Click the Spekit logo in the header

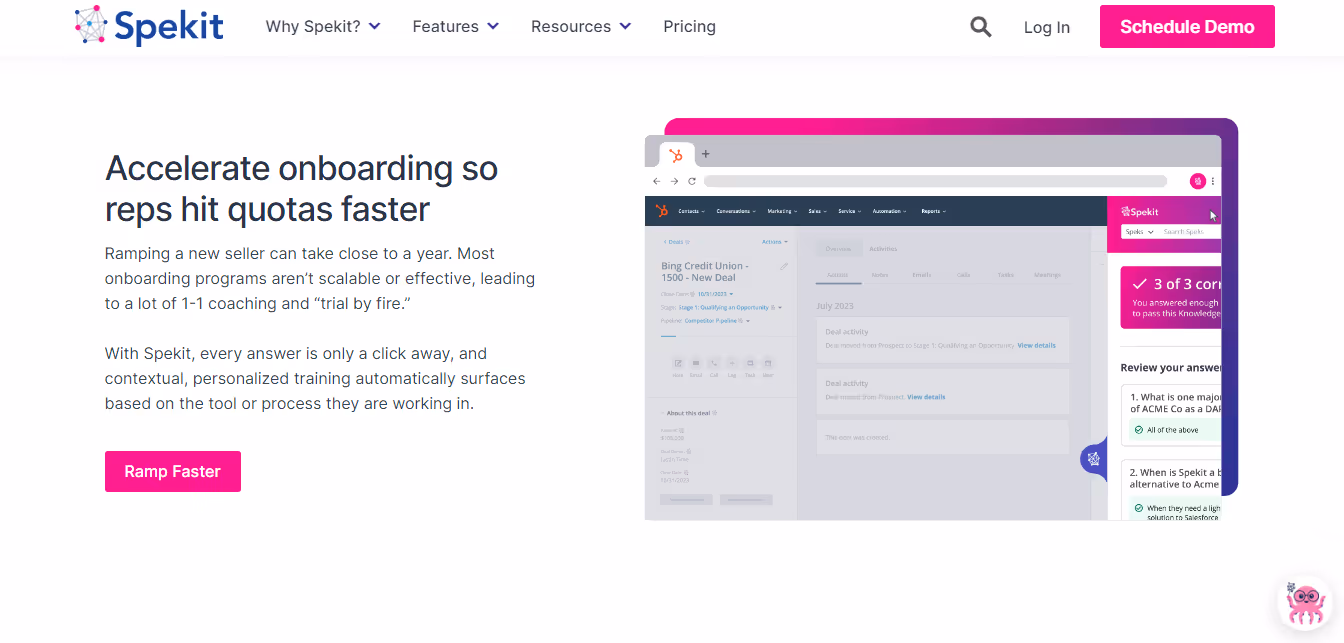(x=149, y=26)
